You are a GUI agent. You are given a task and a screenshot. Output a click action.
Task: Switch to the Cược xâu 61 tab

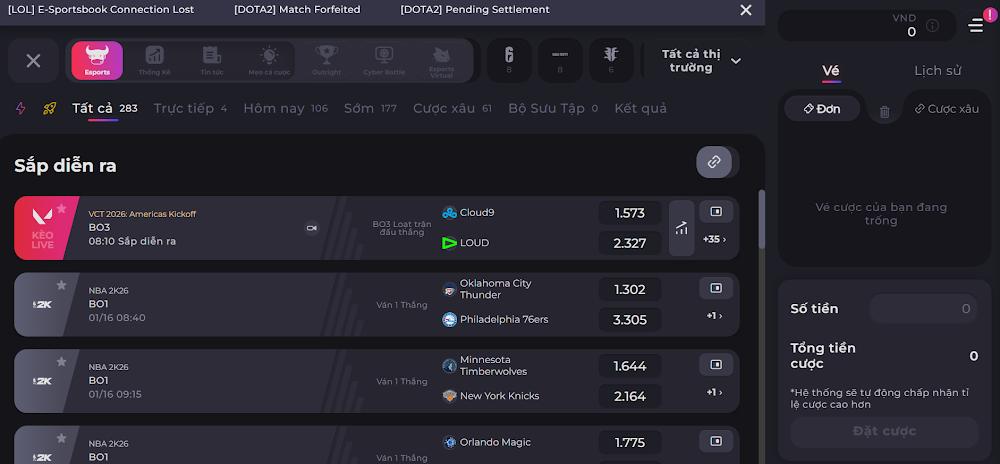(452, 108)
